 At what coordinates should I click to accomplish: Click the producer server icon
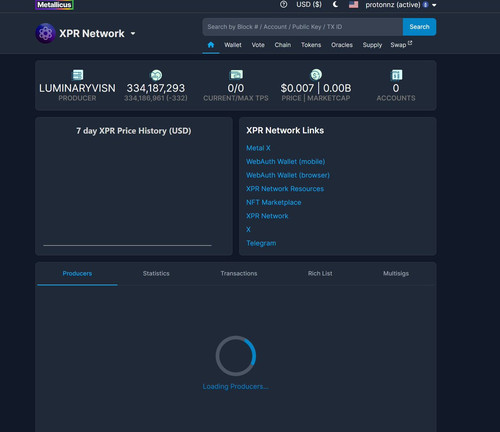[x=78, y=75]
